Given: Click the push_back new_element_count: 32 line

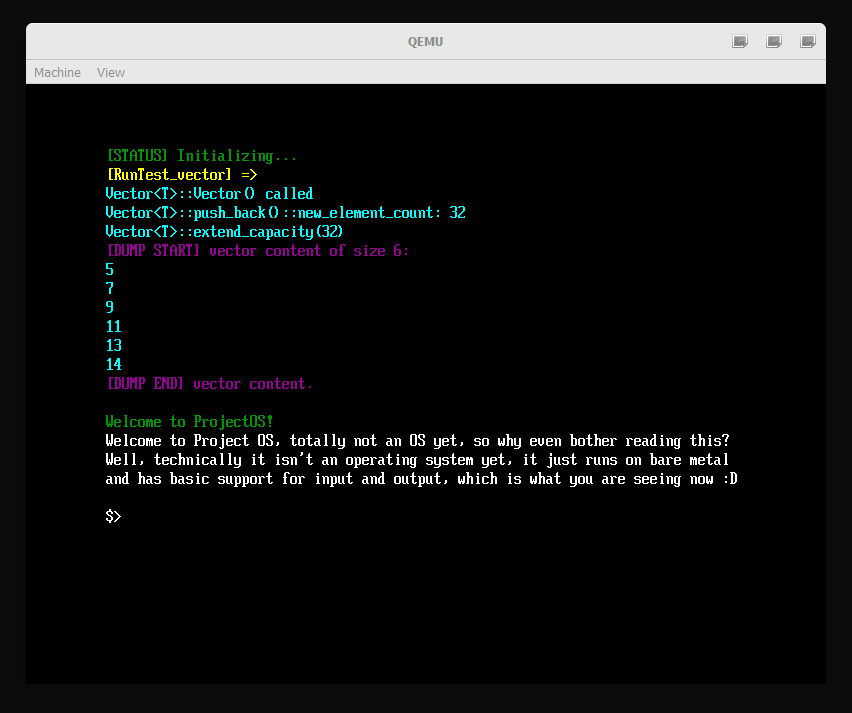Looking at the screenshot, I should point(285,213).
